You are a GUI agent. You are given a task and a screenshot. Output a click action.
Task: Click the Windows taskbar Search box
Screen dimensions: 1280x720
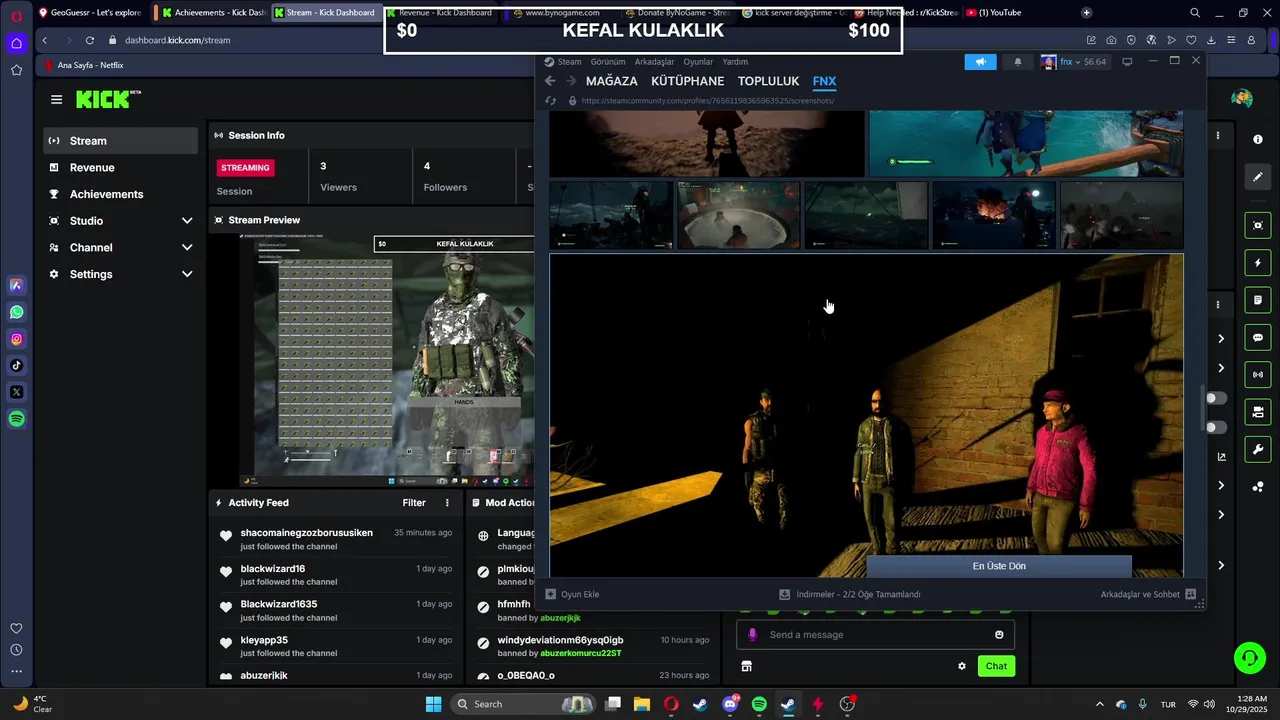(522, 704)
